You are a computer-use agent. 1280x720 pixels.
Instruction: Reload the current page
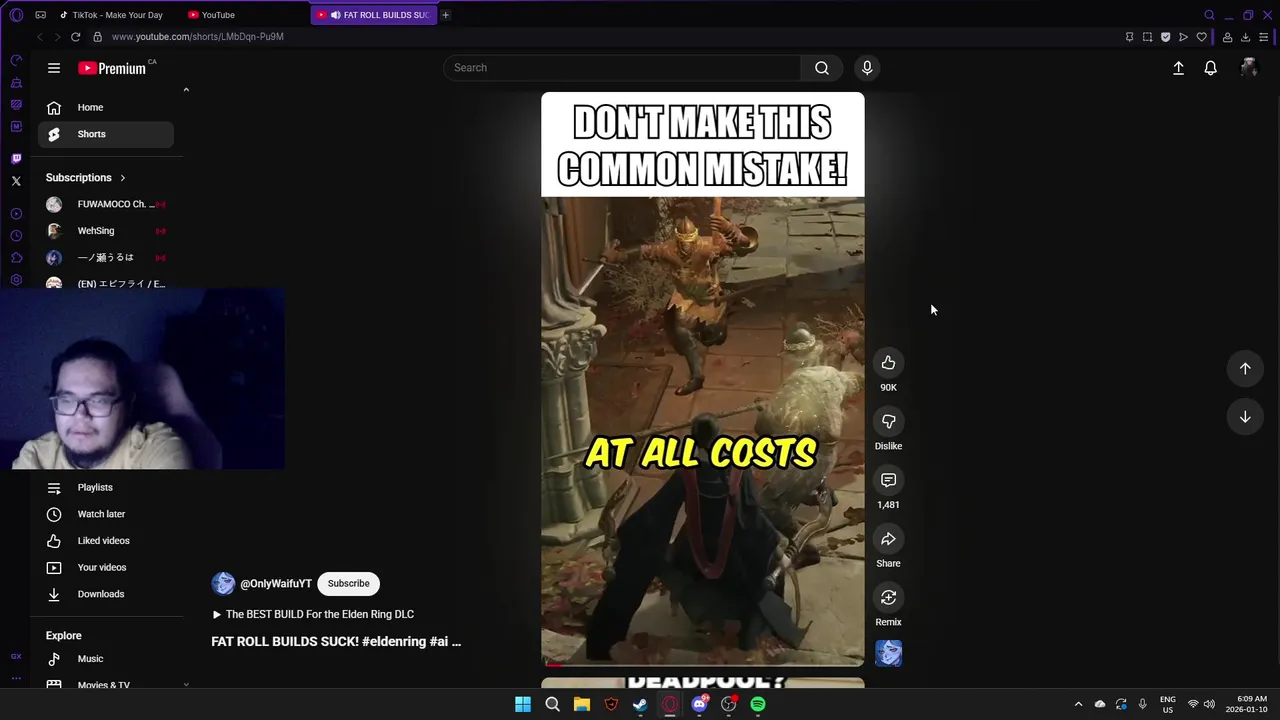pos(75,37)
